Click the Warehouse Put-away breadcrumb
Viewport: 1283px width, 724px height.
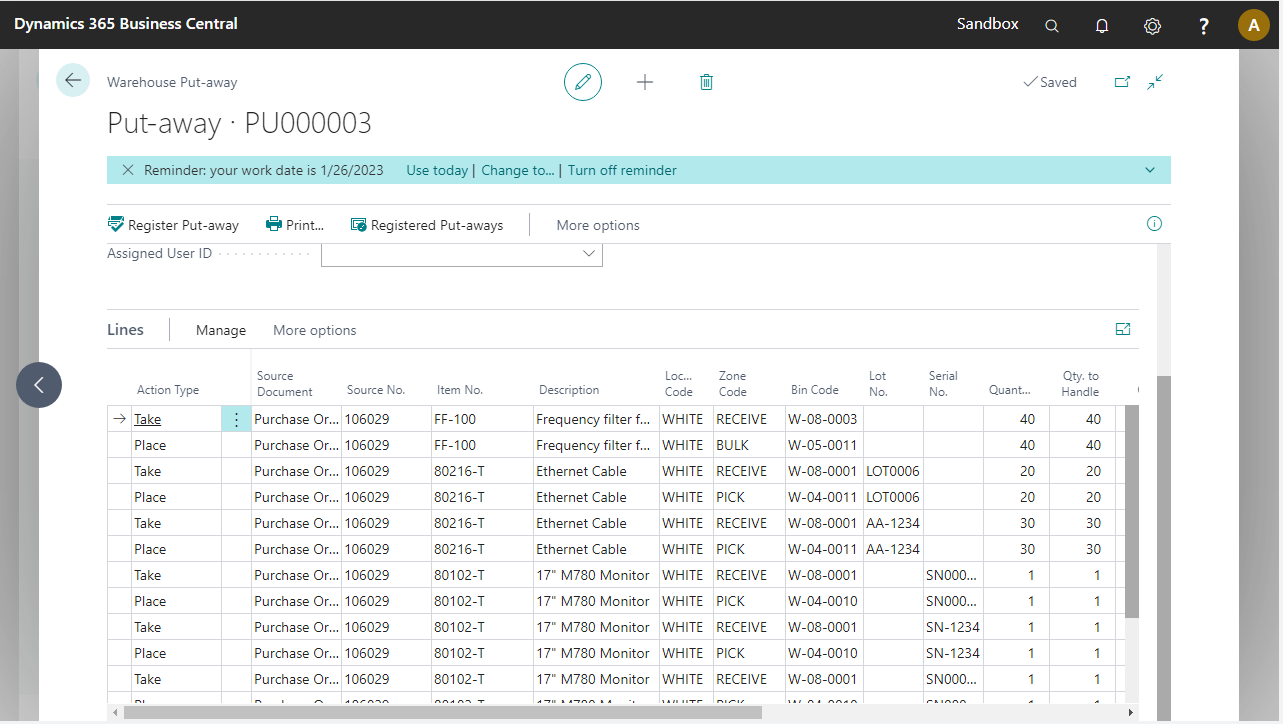[x=172, y=82]
